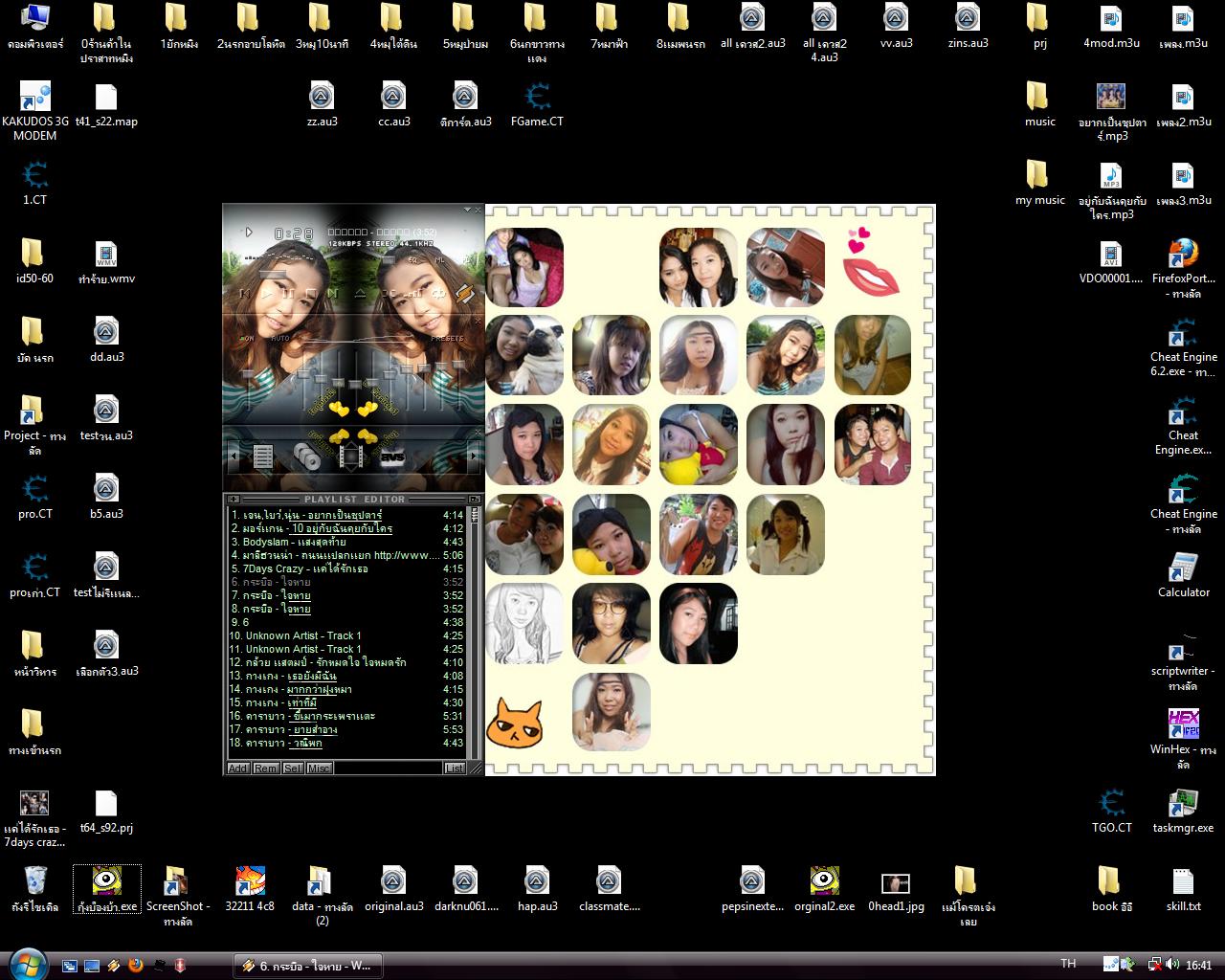Stop playback in Winamp
1225x980 pixels.
pos(312,294)
